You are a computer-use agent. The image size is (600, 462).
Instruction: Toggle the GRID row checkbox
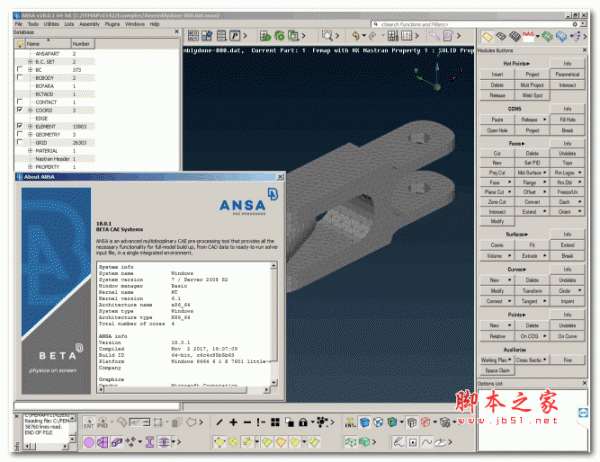[x=20, y=142]
